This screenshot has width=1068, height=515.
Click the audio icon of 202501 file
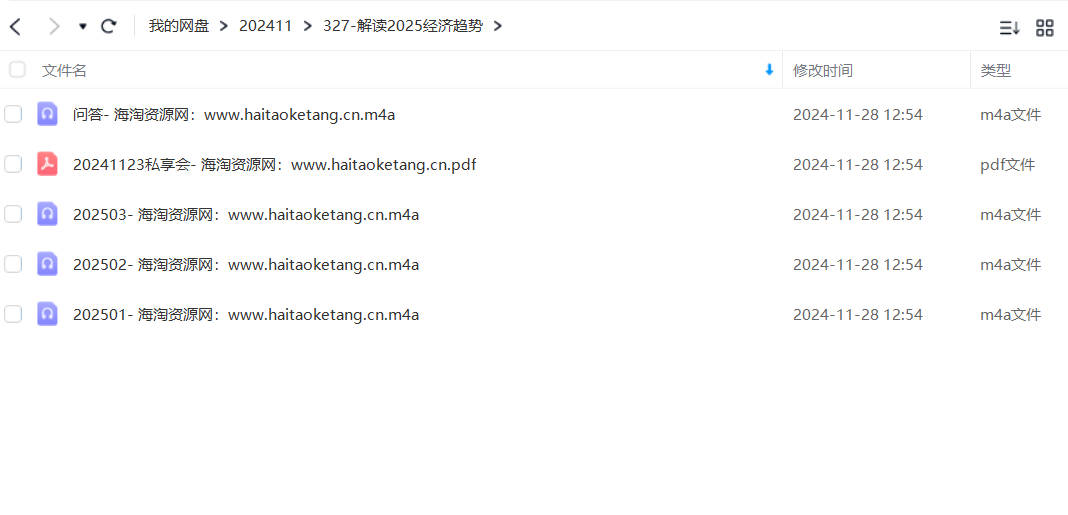click(47, 314)
